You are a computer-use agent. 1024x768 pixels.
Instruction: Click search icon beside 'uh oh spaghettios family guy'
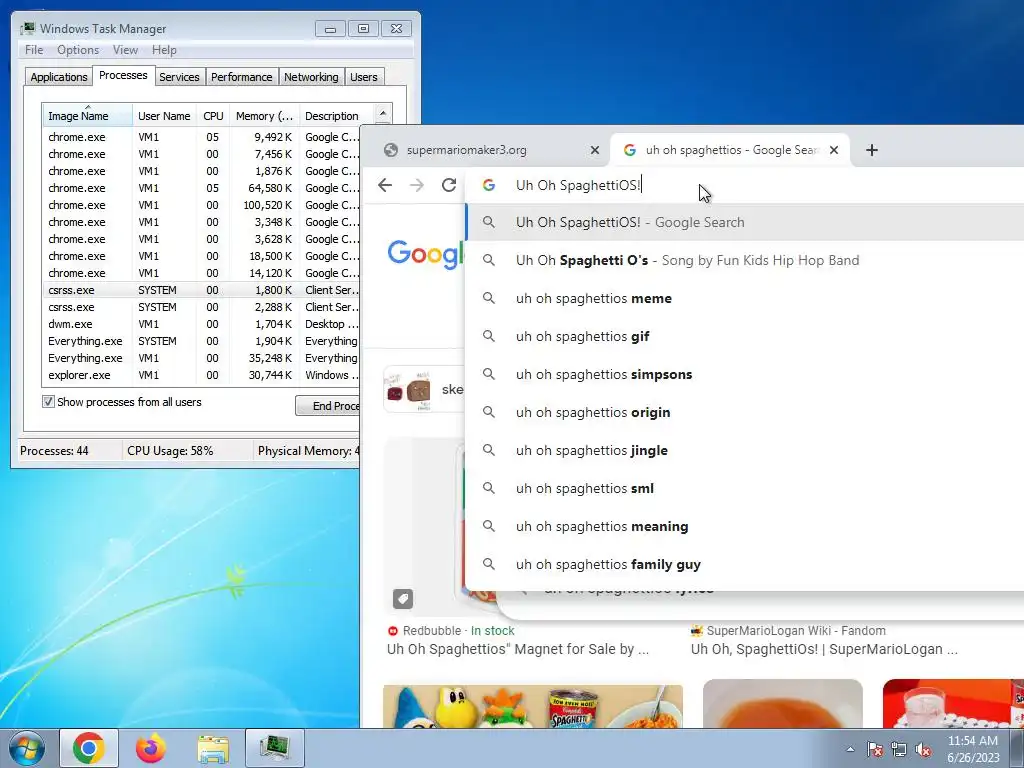tap(488, 563)
